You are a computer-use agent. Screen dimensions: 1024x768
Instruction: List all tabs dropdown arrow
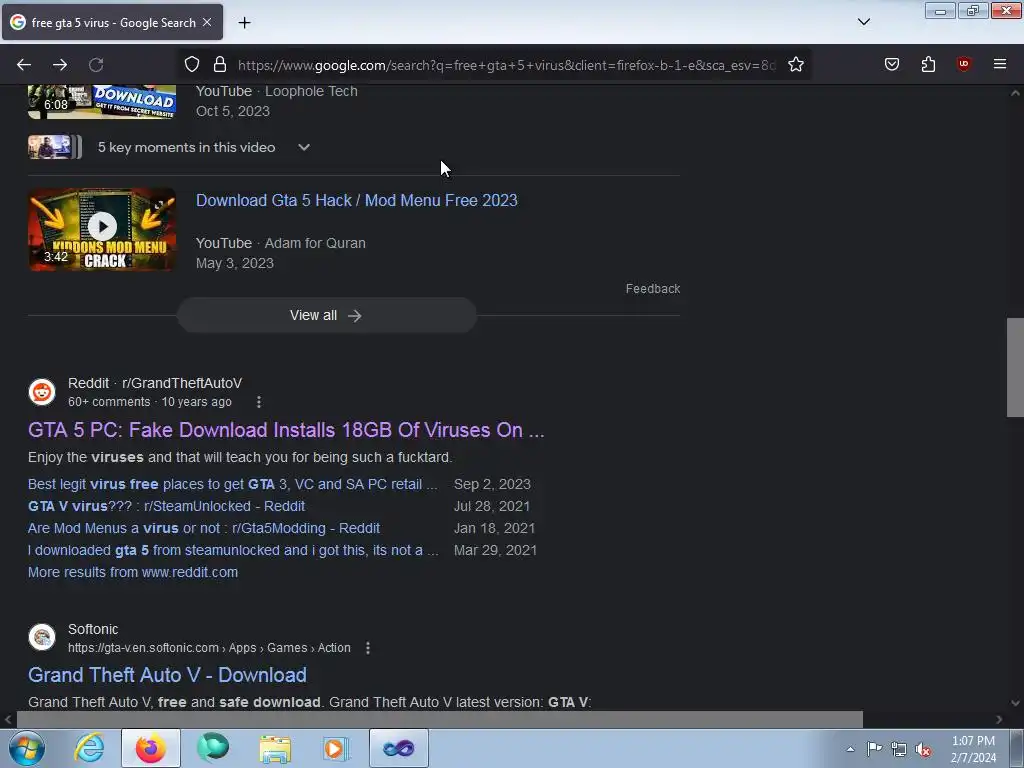point(864,22)
